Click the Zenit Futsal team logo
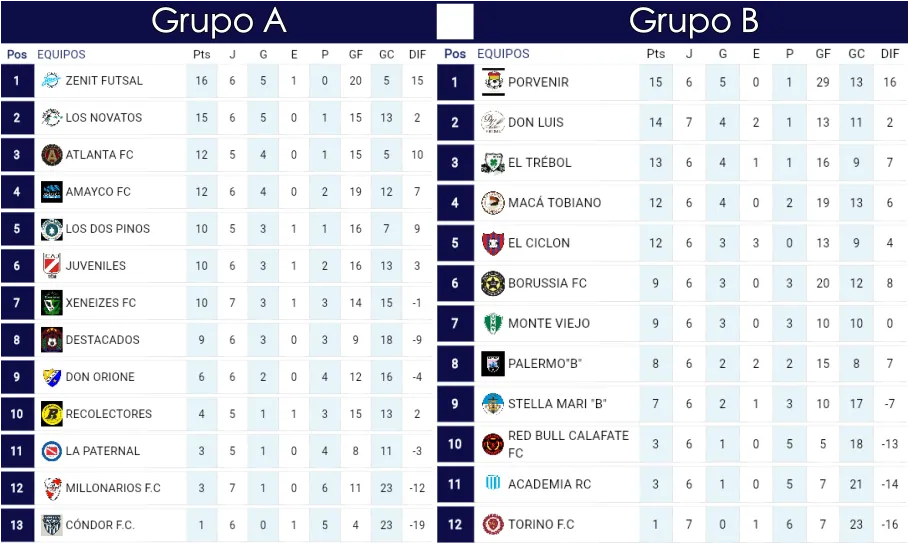The width and height of the screenshot is (909, 543). pyautogui.click(x=52, y=80)
